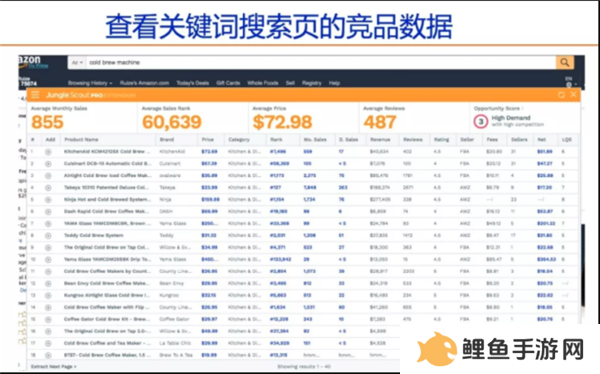
Task: Add the Airtight Cold Brew Iced Coffee row
Action: point(48,176)
